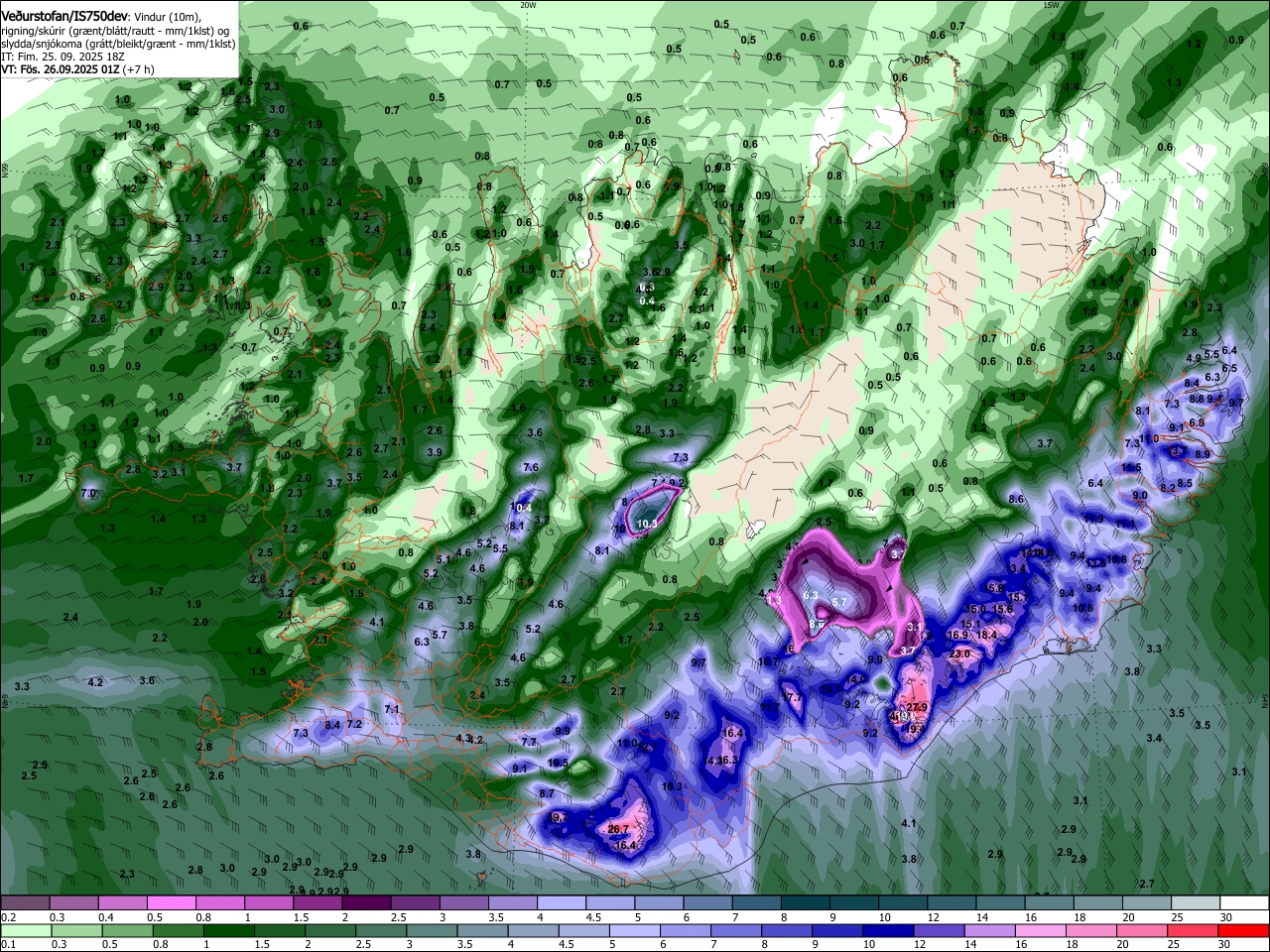Select the 'IT: Fim. 25. 09. 2025 18Z' line
The height and width of the screenshot is (952, 1270).
click(61, 58)
